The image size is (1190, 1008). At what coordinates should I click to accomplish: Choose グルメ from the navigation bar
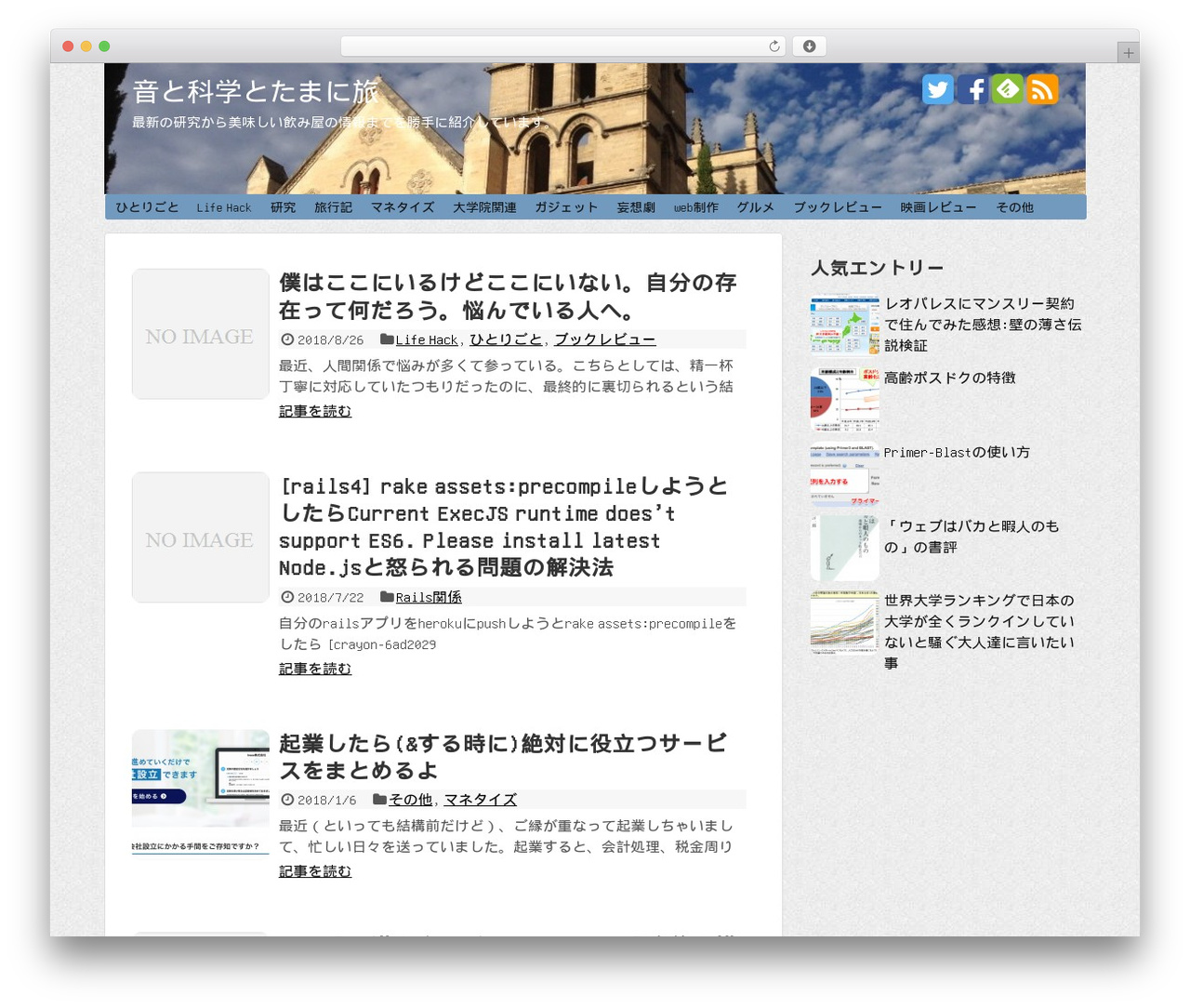[756, 207]
